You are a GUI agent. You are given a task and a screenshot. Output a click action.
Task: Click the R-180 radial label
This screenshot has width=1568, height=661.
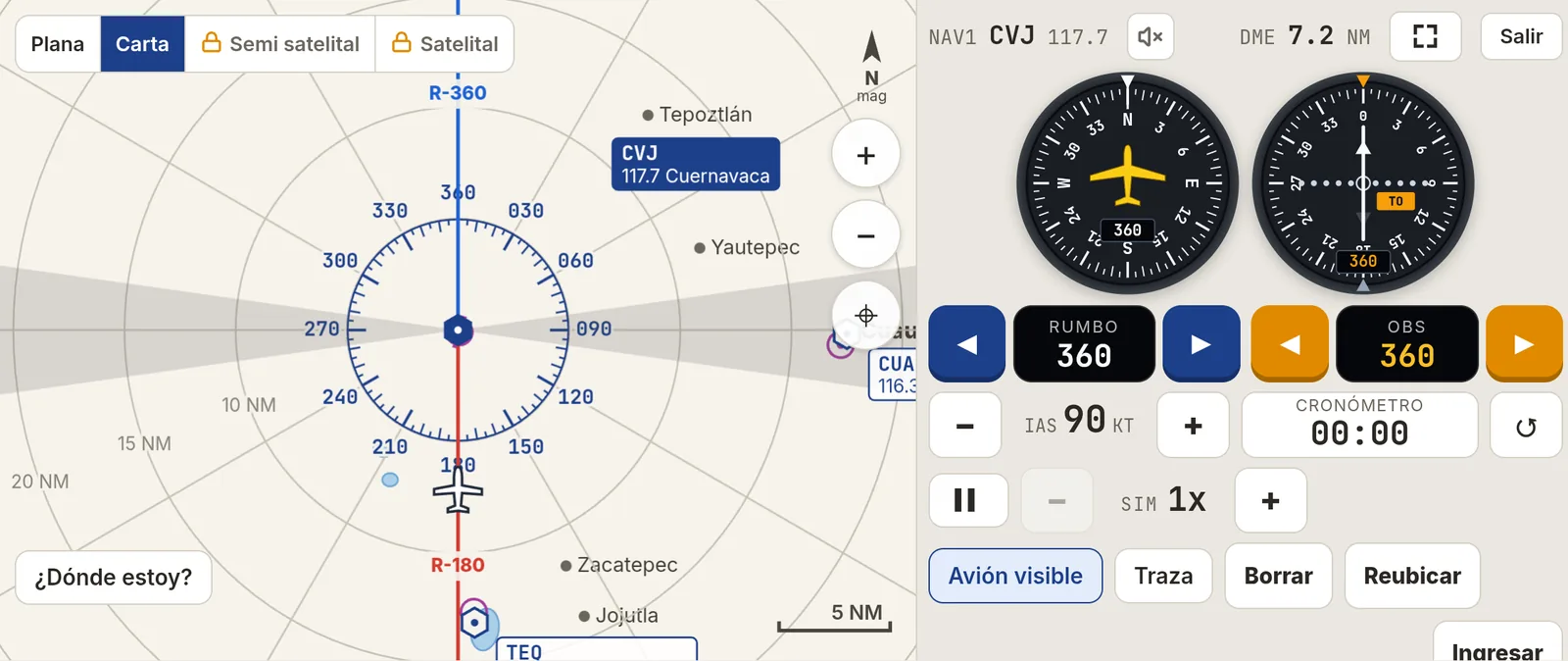(x=458, y=565)
